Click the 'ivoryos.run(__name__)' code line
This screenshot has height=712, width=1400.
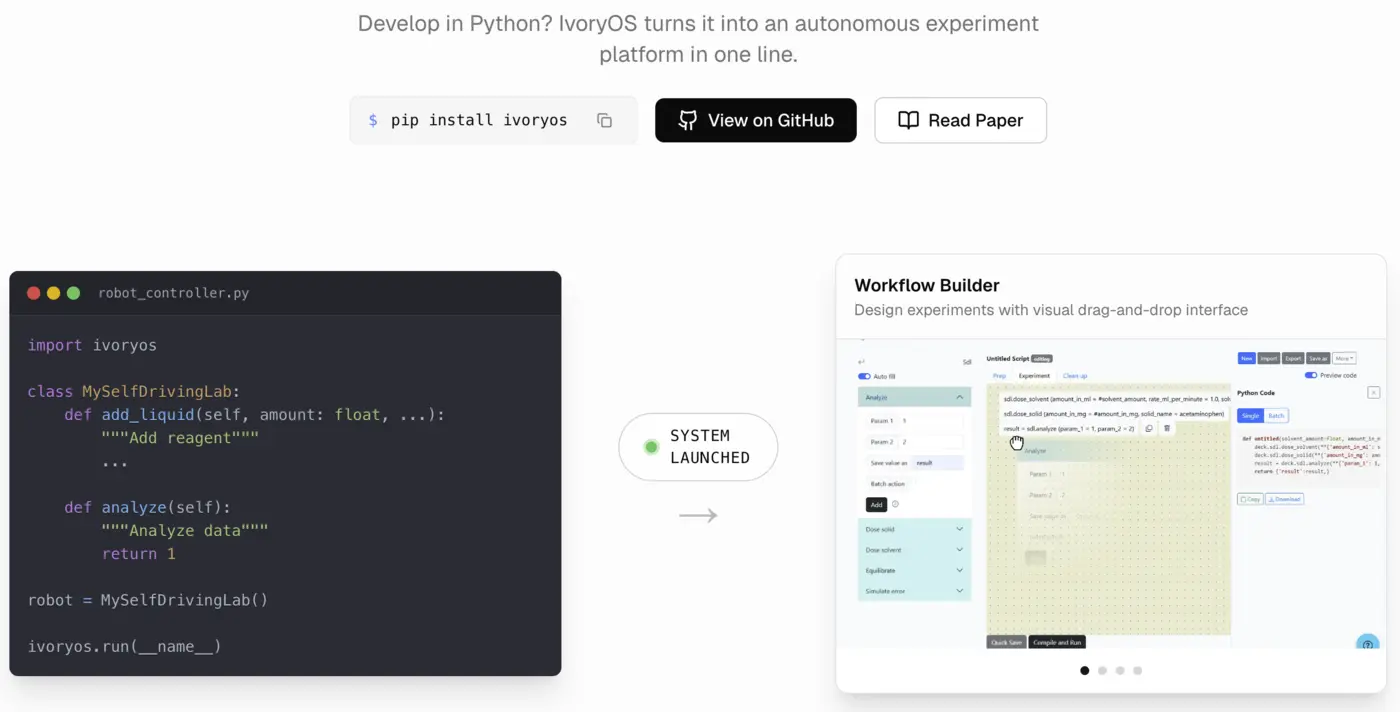(x=125, y=646)
